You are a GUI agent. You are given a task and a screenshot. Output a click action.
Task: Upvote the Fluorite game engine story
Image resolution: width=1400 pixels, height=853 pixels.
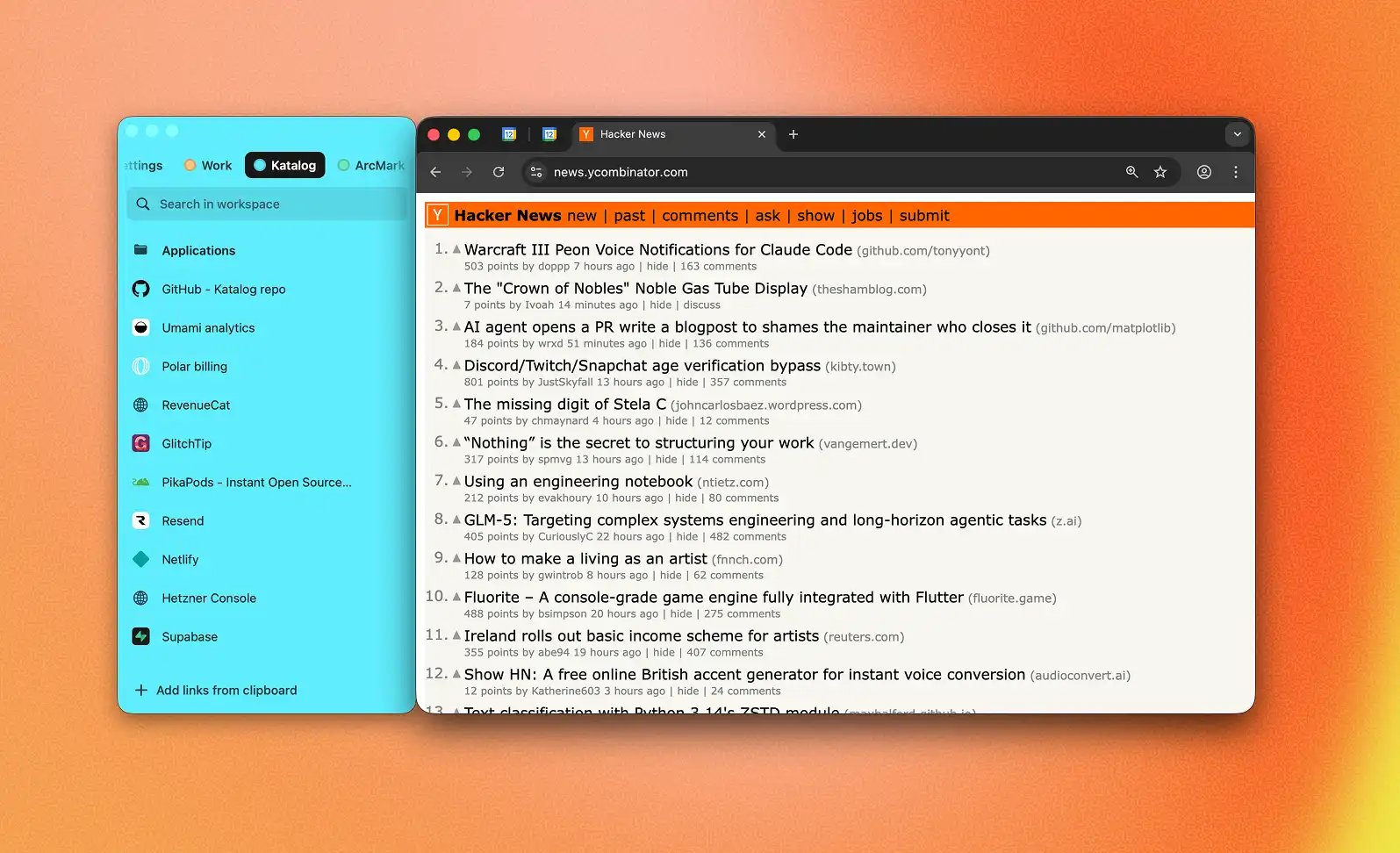456,597
